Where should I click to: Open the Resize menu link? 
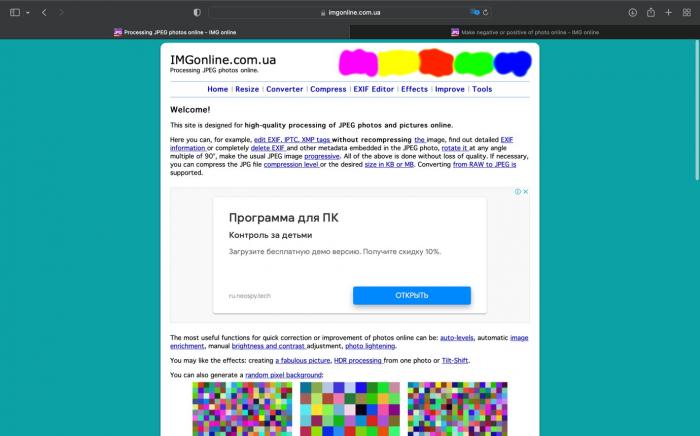[x=247, y=89]
